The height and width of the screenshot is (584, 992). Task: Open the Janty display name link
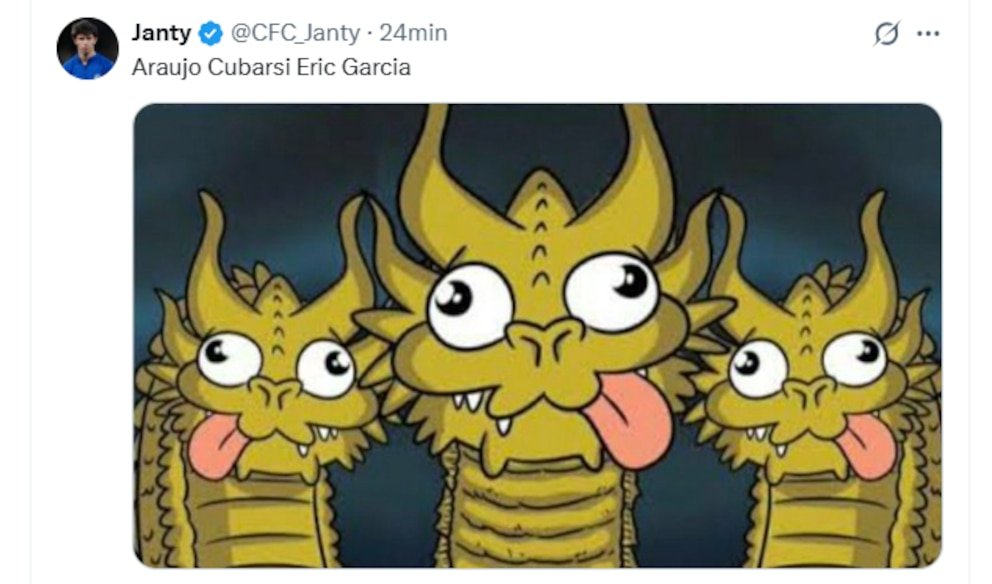click(161, 32)
